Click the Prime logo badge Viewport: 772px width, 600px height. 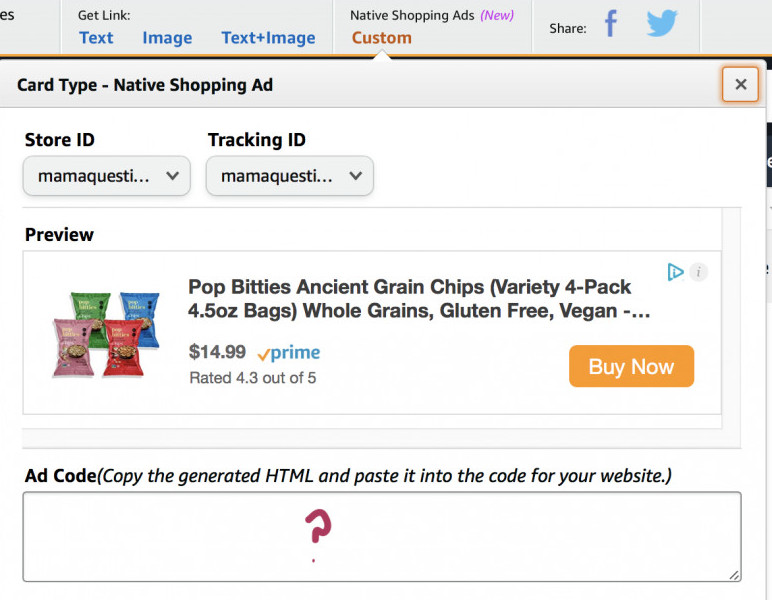(x=289, y=353)
